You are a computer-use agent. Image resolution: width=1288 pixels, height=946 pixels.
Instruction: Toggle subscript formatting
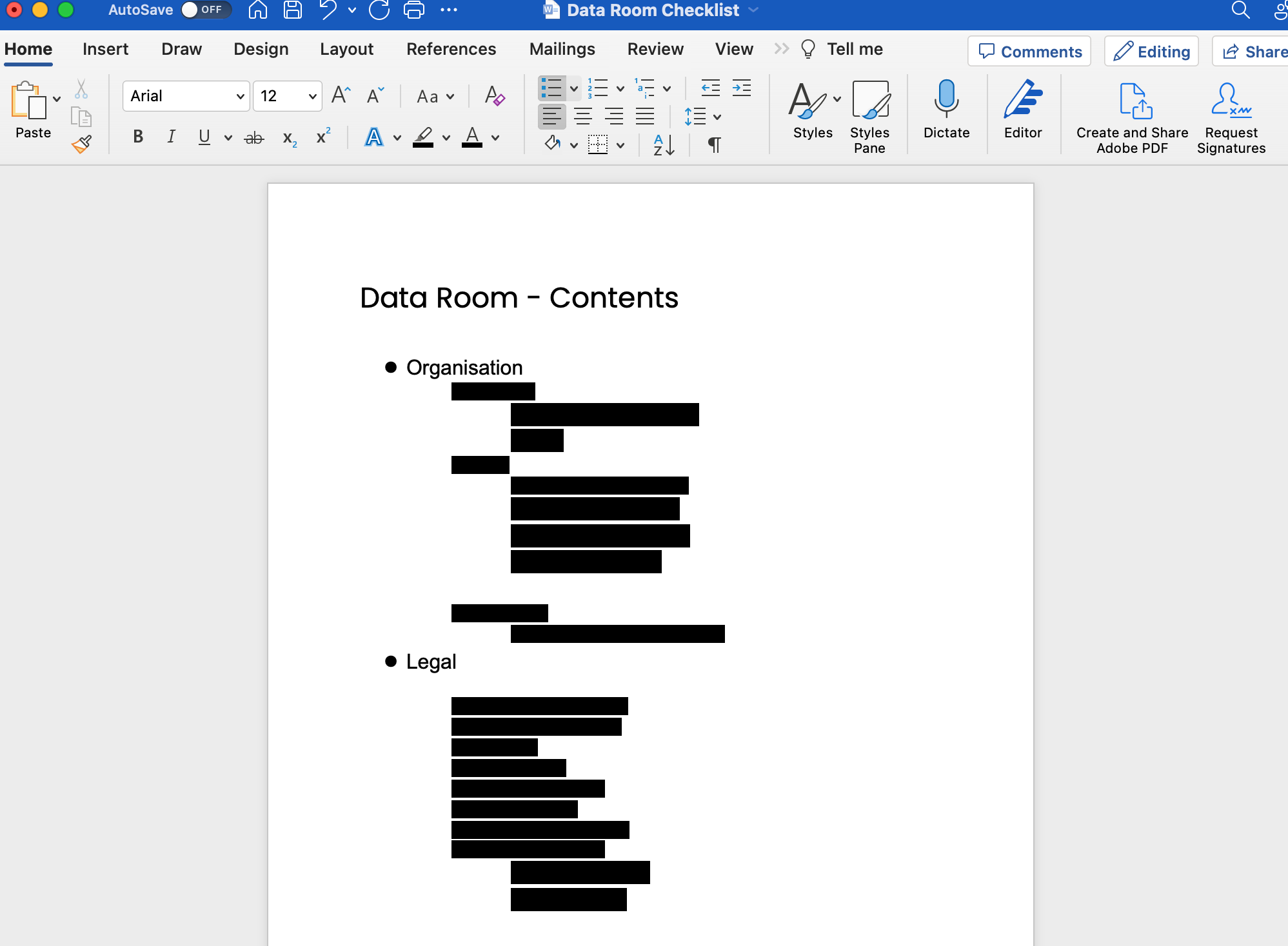[288, 137]
